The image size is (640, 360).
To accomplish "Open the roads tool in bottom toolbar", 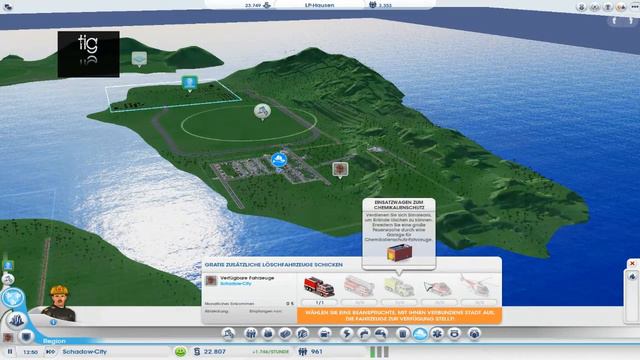I will coord(228,334).
